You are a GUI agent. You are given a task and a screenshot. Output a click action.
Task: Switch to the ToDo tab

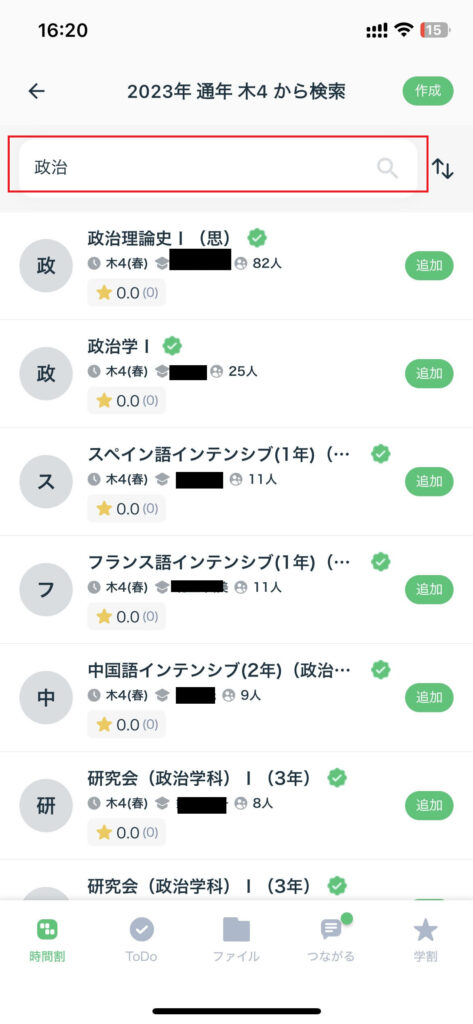tap(141, 939)
